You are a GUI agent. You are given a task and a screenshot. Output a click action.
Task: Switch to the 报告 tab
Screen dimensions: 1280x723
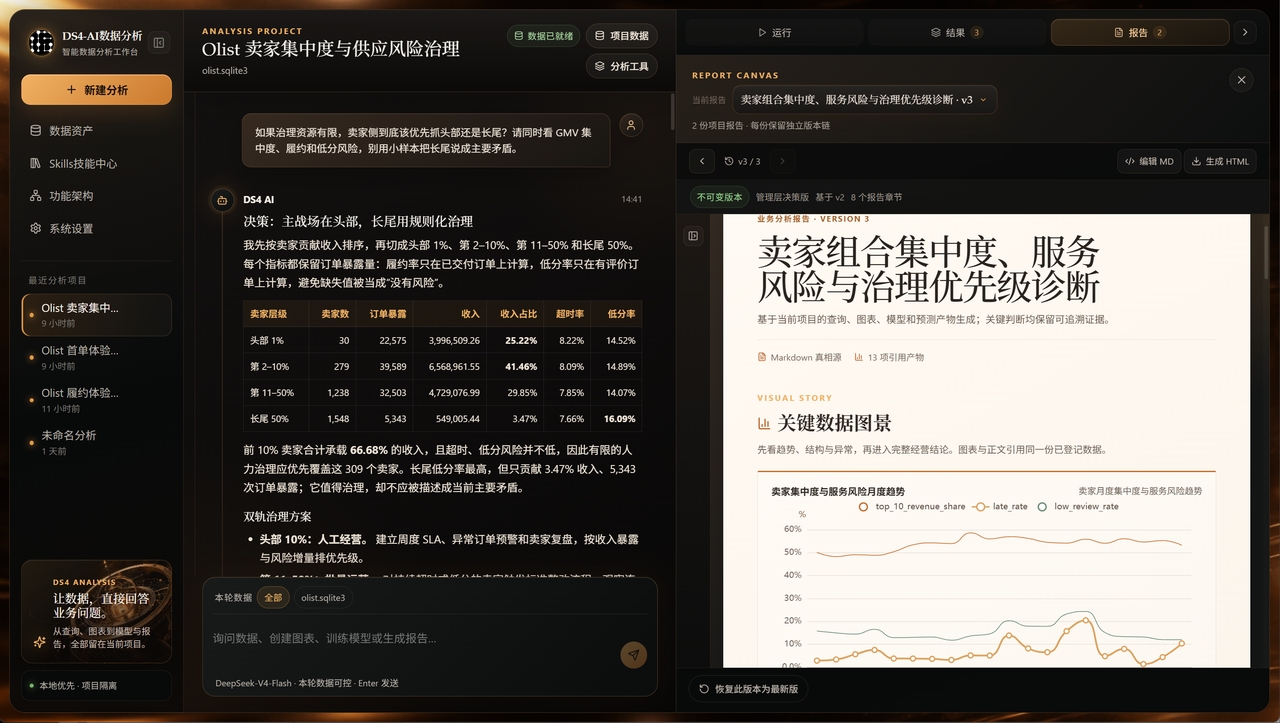pos(1139,33)
